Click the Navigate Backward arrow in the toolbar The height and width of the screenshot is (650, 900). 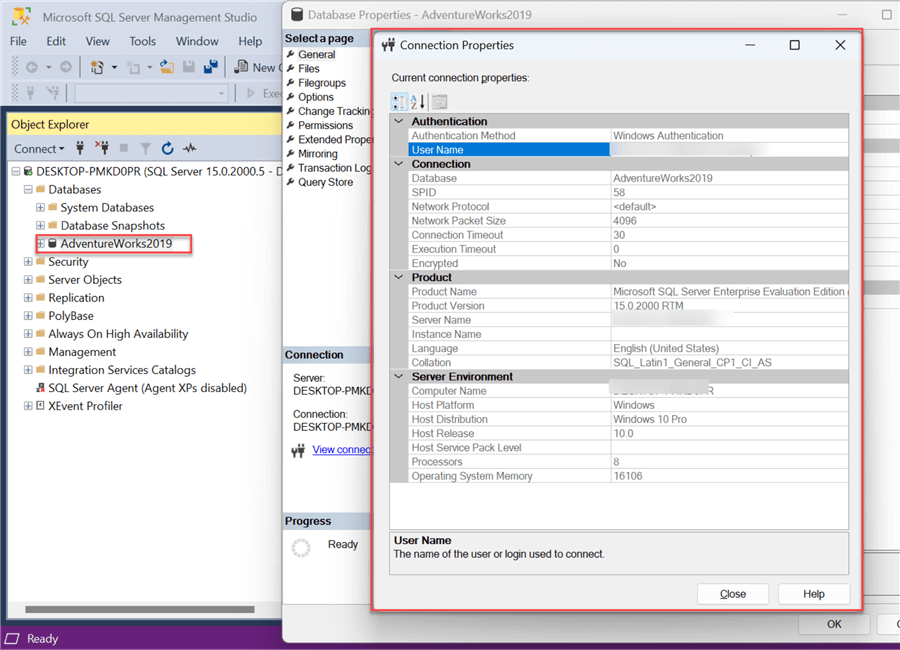coord(32,67)
